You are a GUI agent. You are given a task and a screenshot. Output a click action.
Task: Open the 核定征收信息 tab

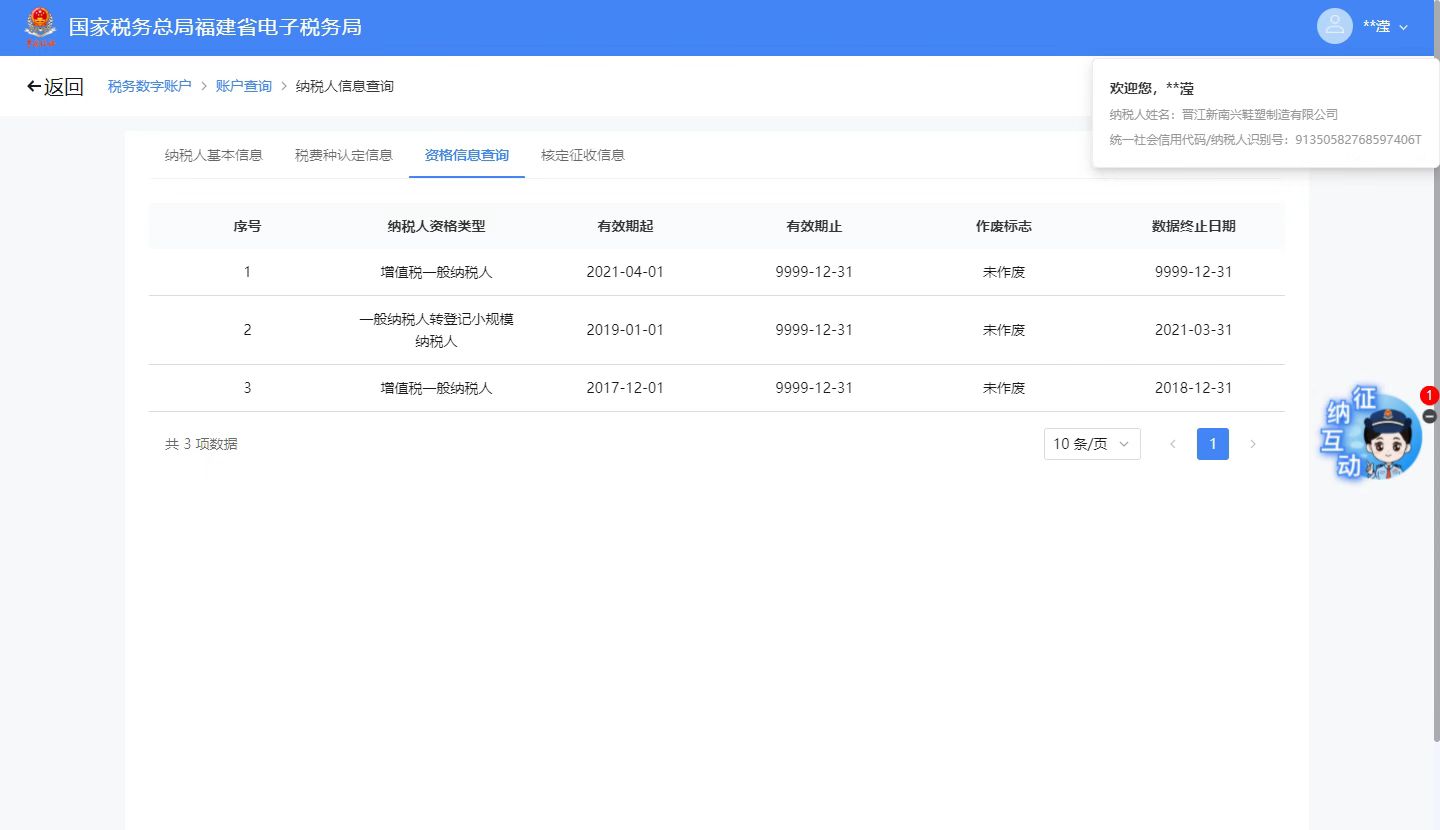582,155
